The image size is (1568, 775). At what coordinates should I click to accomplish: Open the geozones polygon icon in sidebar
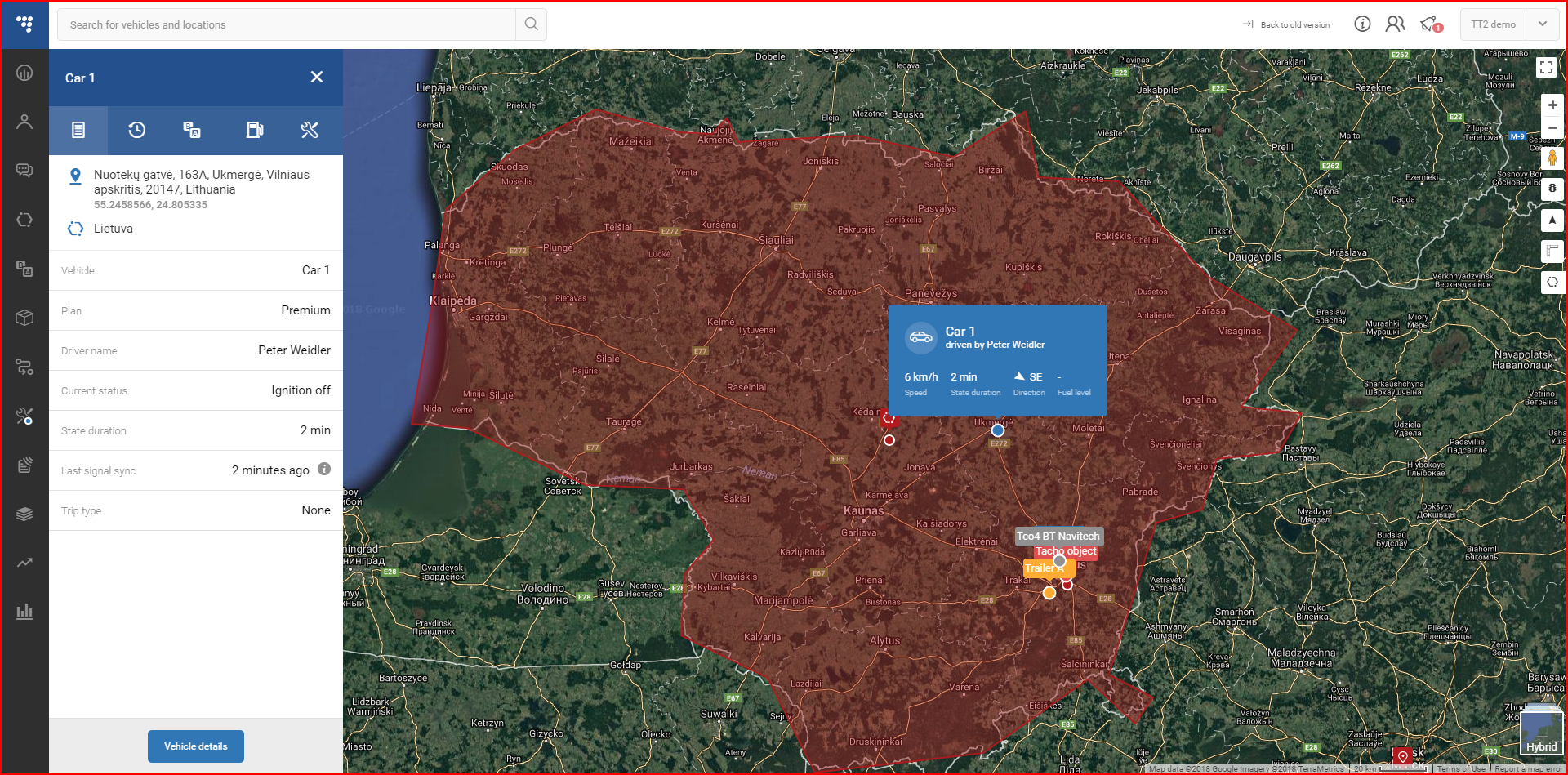click(24, 220)
